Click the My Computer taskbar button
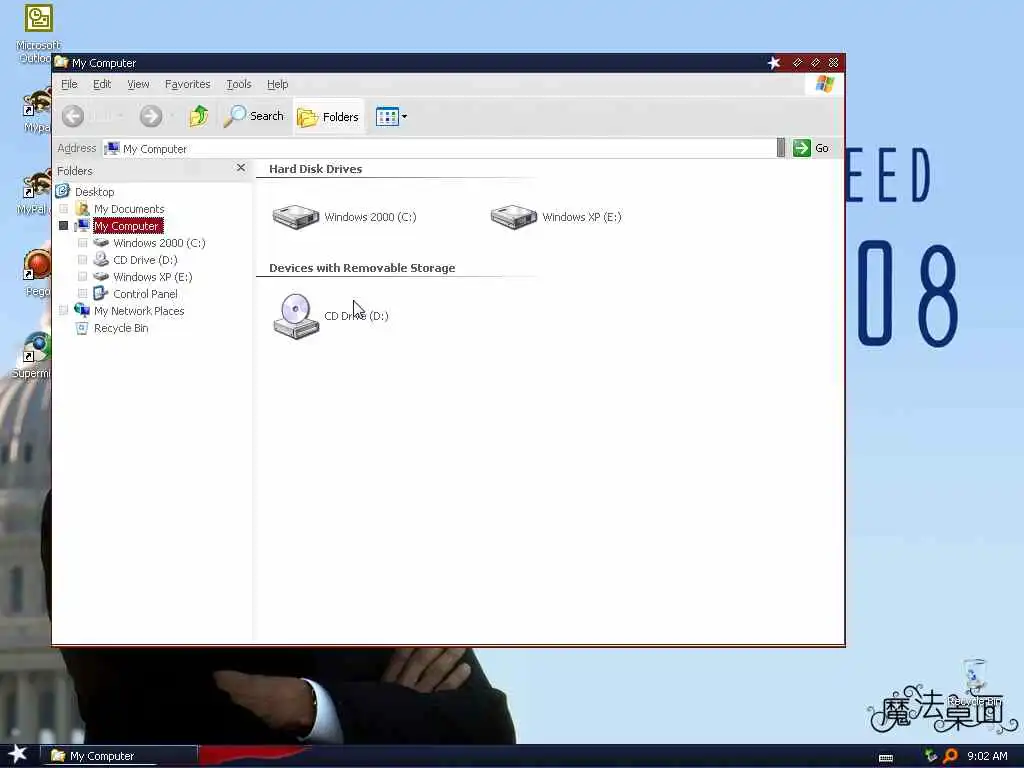The height and width of the screenshot is (768, 1024). [119, 756]
